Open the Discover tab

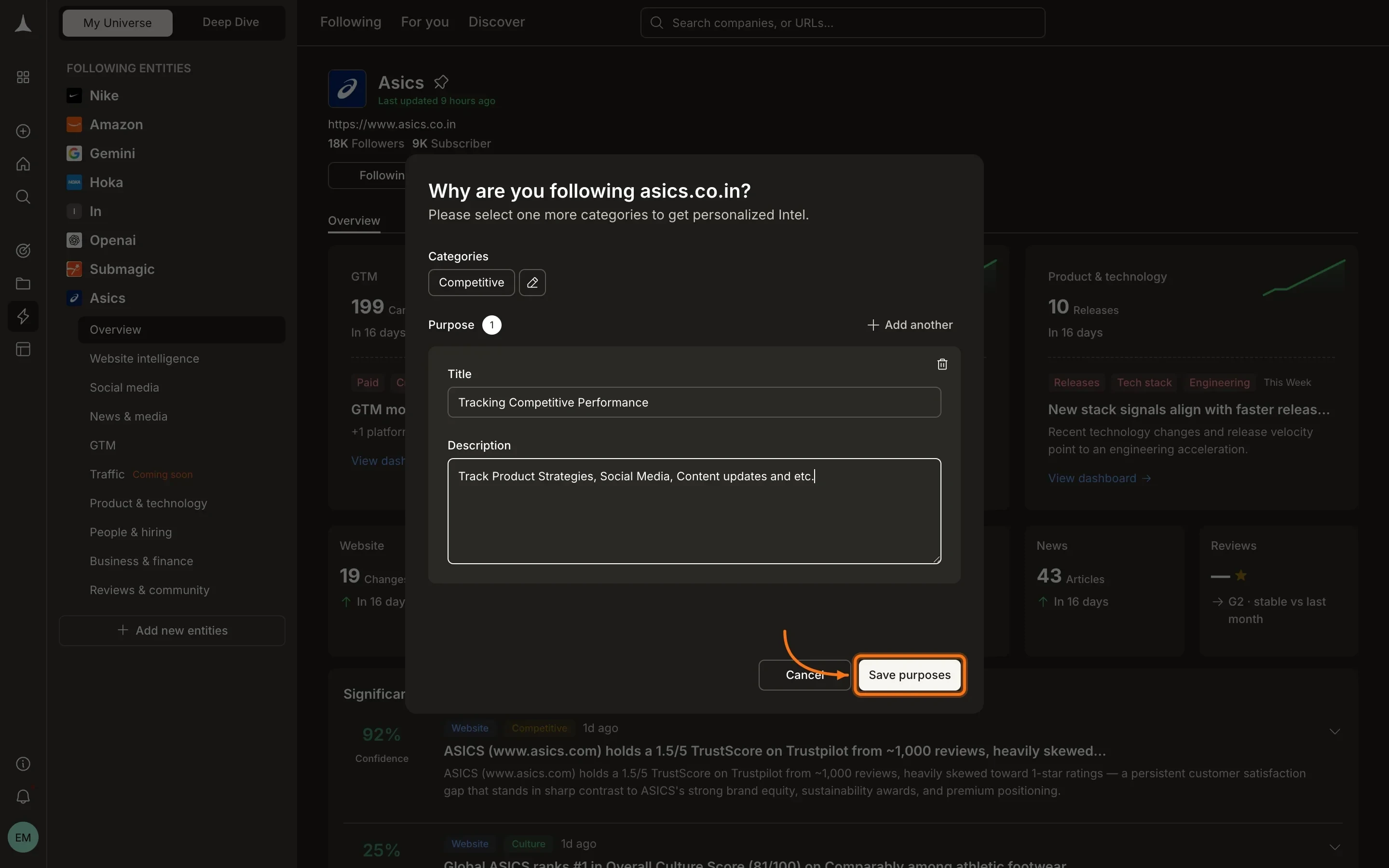coord(496,22)
